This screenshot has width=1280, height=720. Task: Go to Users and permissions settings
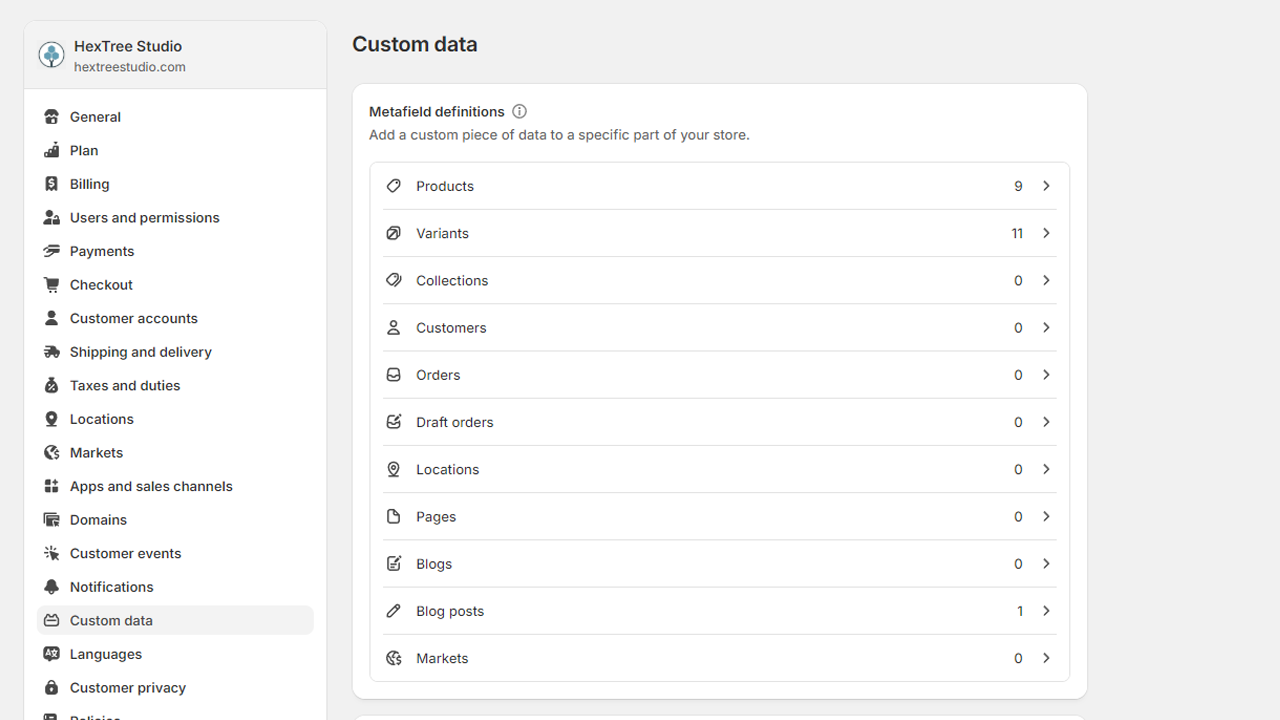(x=145, y=217)
